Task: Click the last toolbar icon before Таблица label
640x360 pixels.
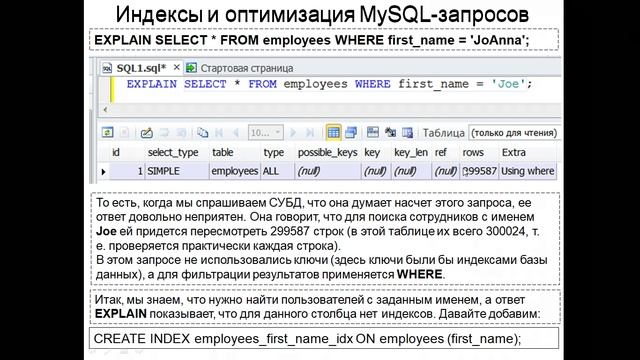Action: 407,132
